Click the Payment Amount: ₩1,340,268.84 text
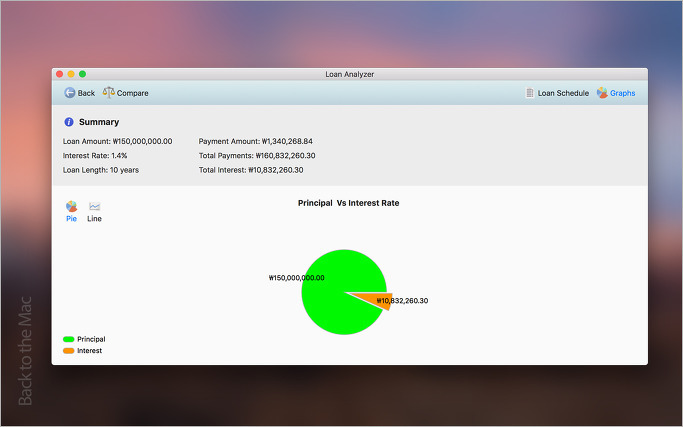 256,141
